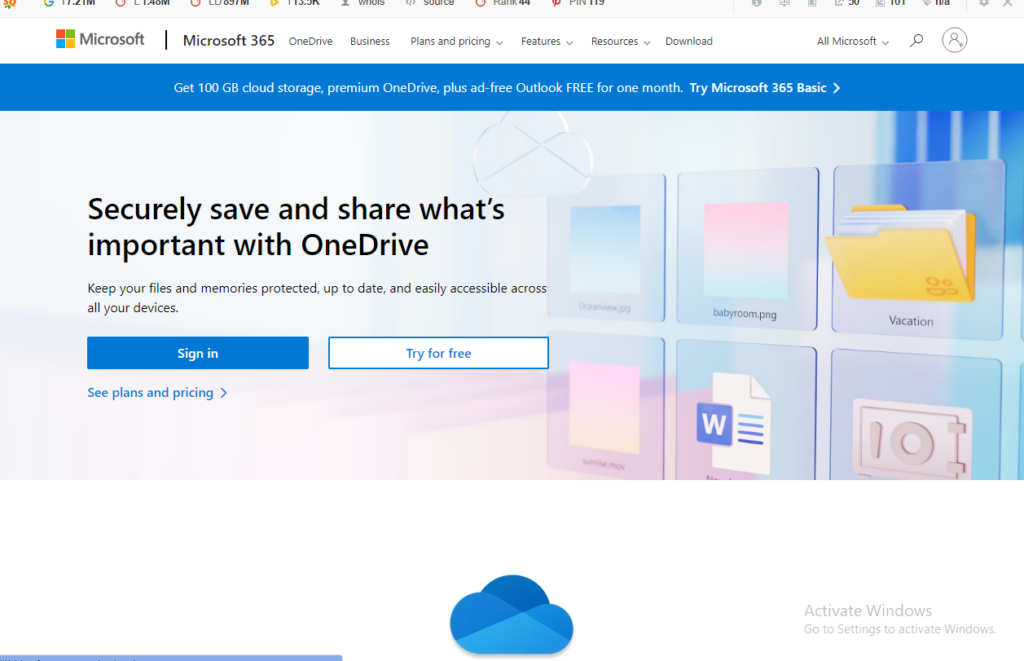Click the Oceanview.jpg file tile

[x=605, y=250]
